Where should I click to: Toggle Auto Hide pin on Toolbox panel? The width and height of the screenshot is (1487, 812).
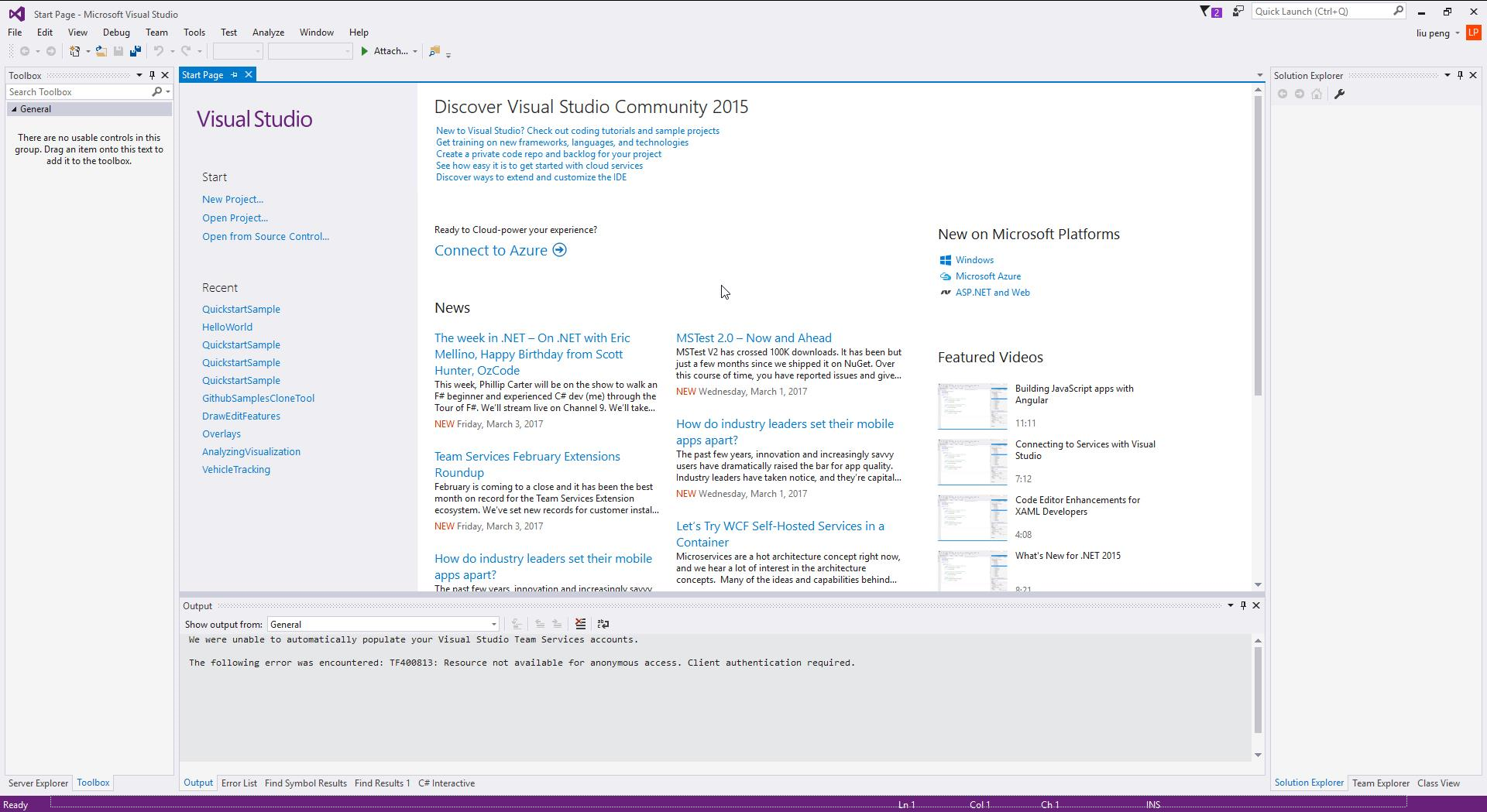[x=152, y=75]
